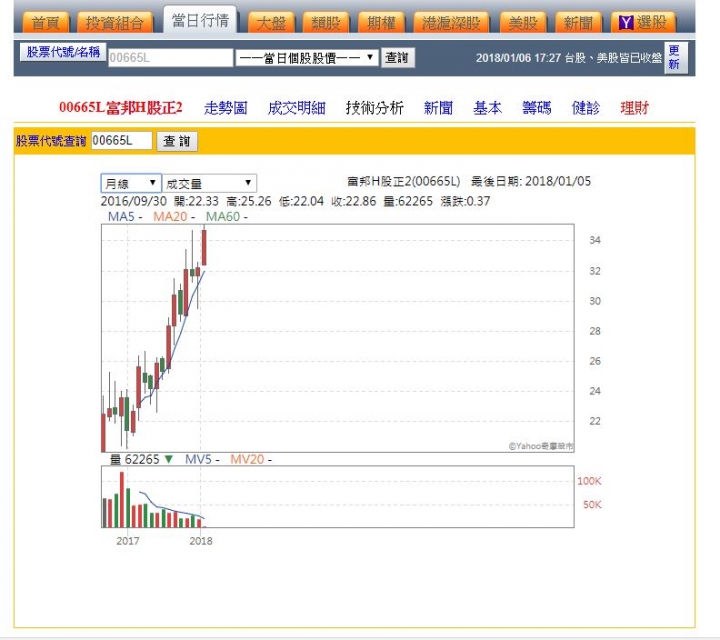Open the 成交明細 link

pyautogui.click(x=297, y=108)
